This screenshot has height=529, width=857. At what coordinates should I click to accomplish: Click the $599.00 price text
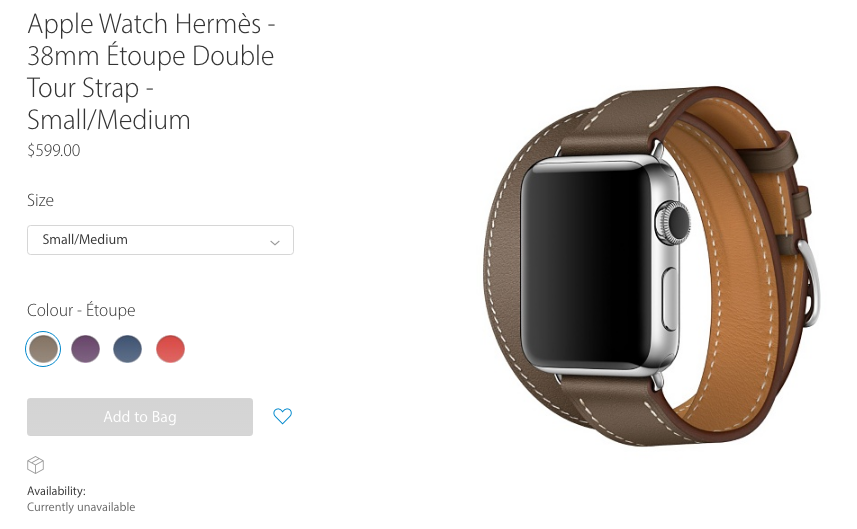pos(54,150)
